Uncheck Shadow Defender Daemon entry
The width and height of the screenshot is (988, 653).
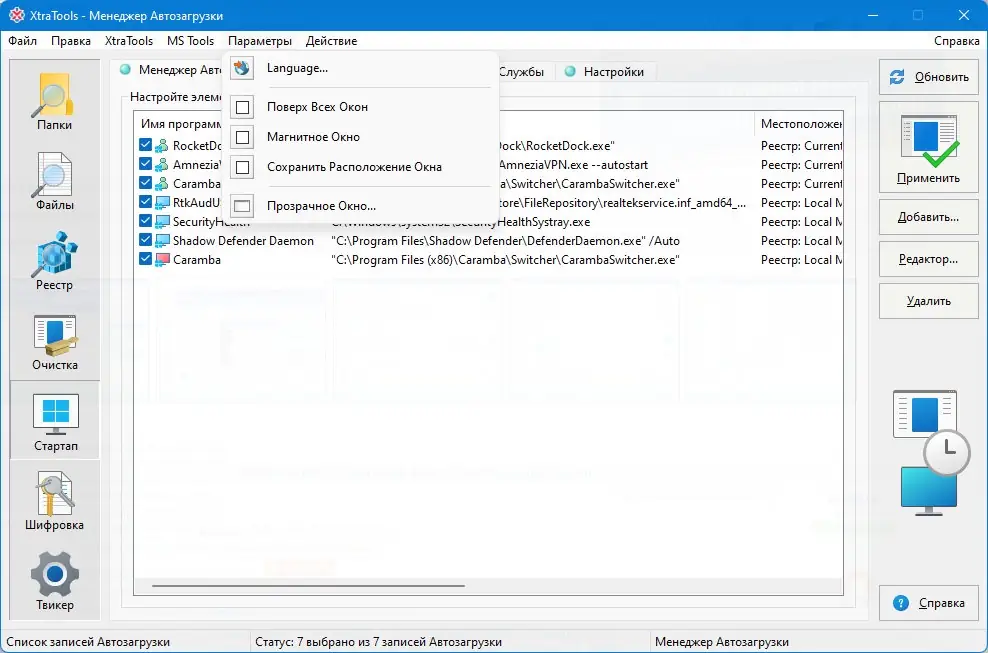tap(146, 240)
